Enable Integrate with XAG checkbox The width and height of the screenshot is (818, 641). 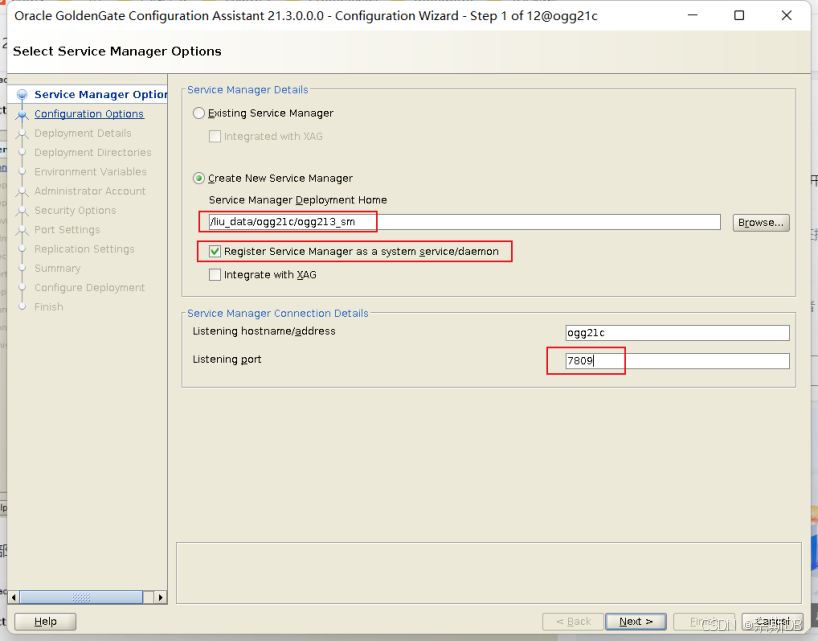pyautogui.click(x=214, y=274)
